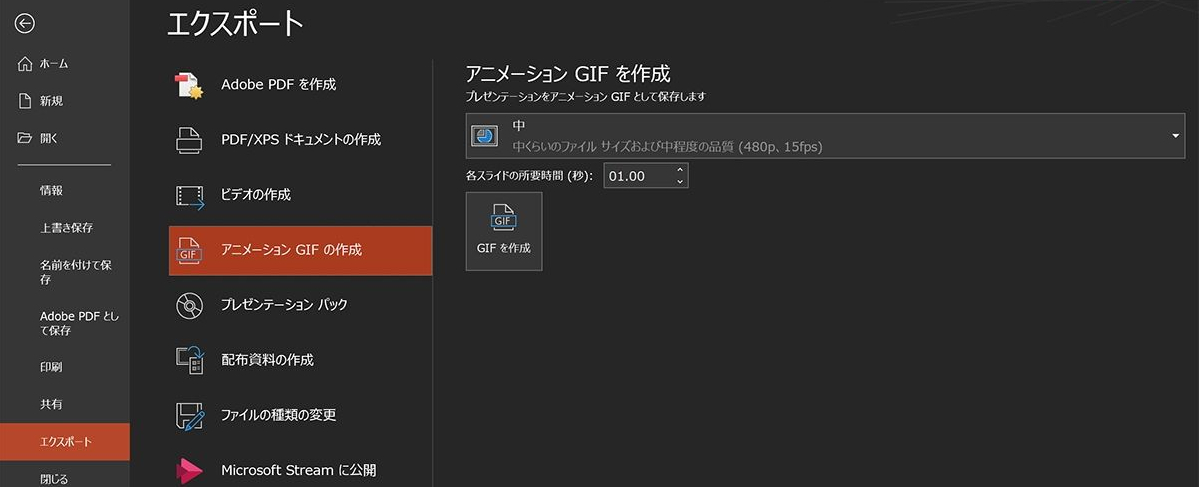Select エクスポート in the sidebar

click(x=65, y=442)
